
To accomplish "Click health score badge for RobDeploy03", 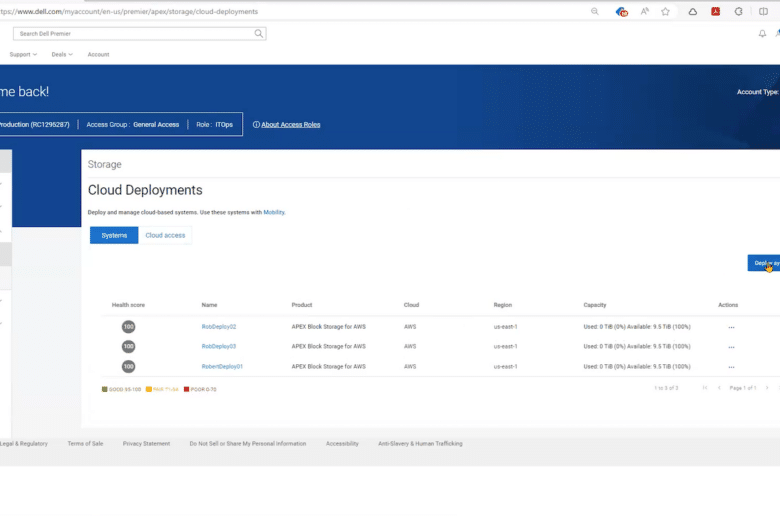I will coord(128,346).
